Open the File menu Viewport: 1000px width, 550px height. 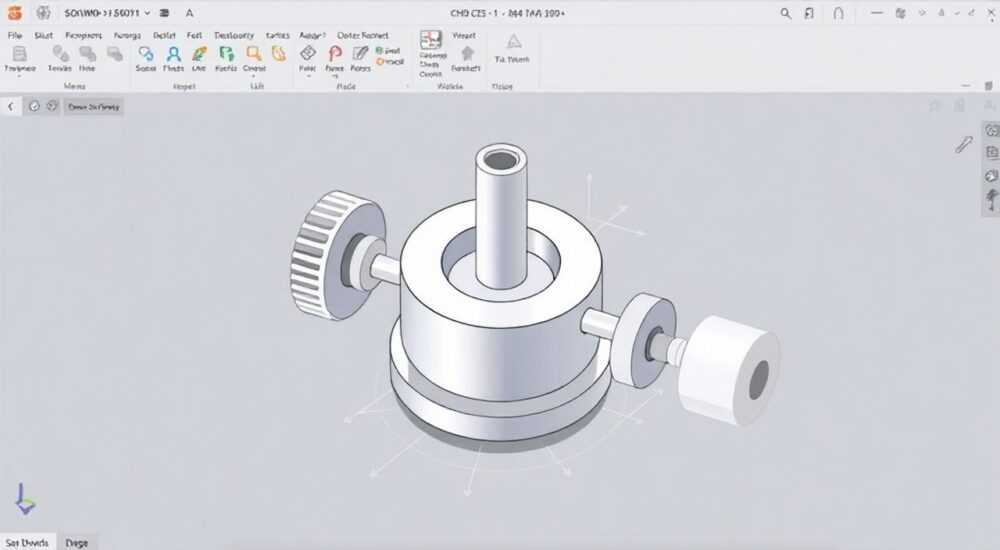15,36
